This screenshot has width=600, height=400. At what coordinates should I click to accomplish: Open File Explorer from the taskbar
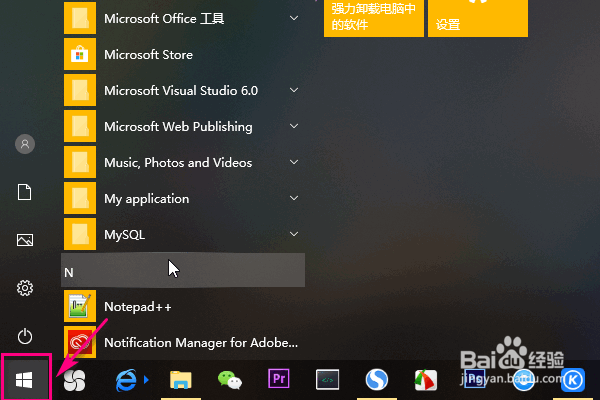coord(181,380)
